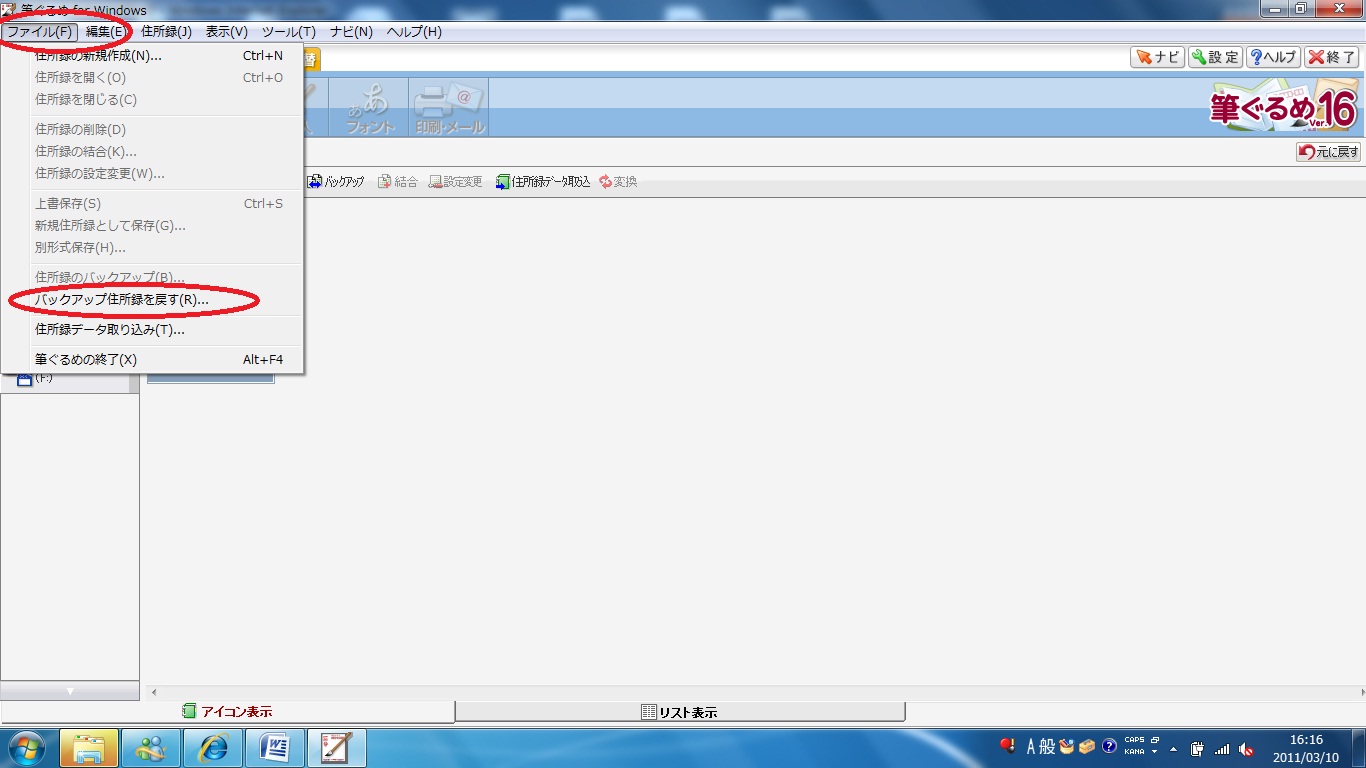The width and height of the screenshot is (1366, 768).
Task: Open the フォント tool in the main toolbar
Action: coord(369,107)
